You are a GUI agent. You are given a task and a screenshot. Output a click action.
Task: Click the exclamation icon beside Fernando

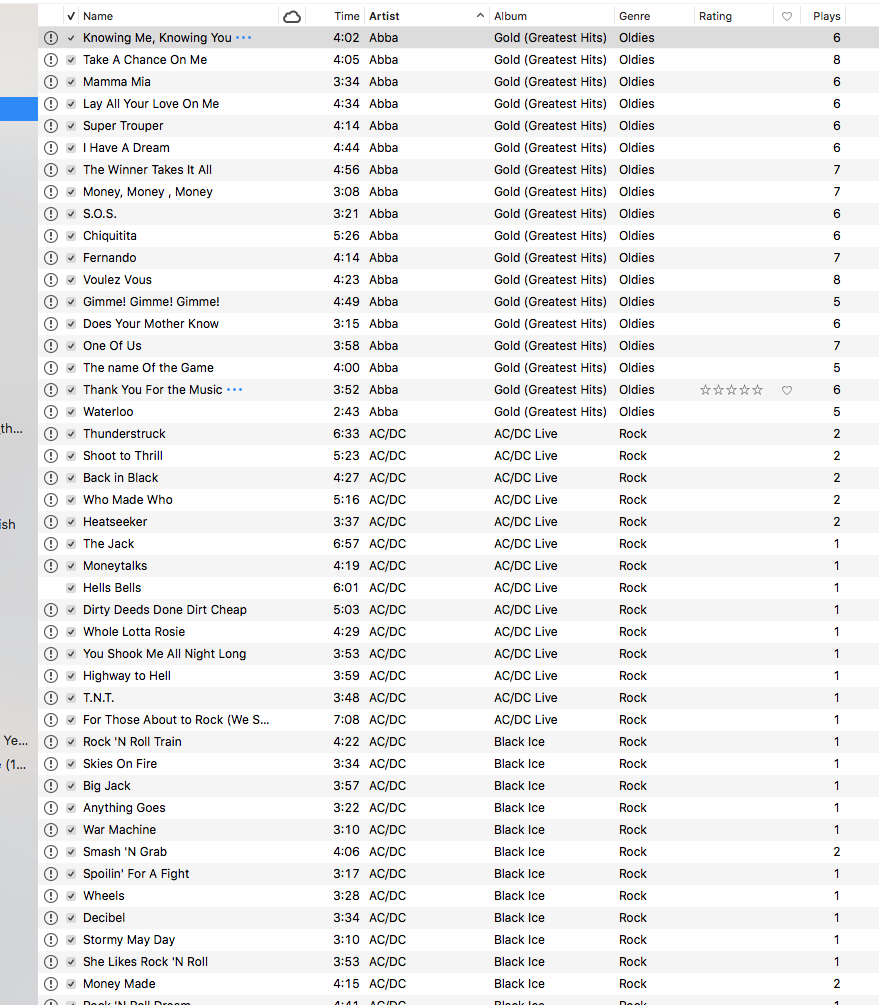[51, 258]
